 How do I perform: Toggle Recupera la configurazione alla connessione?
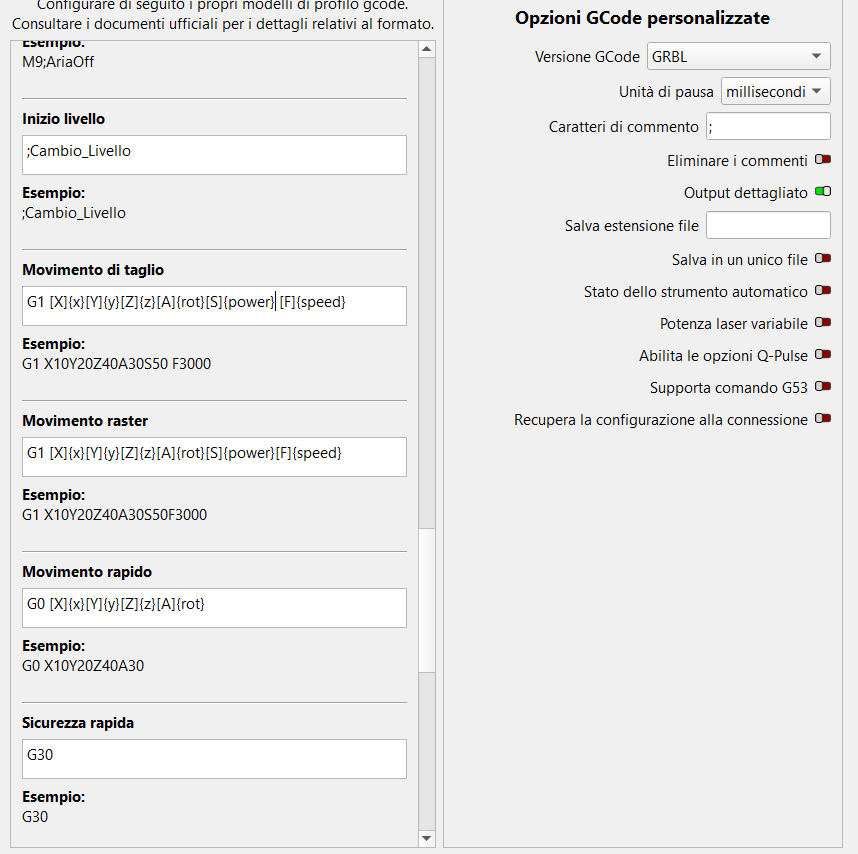[823, 420]
